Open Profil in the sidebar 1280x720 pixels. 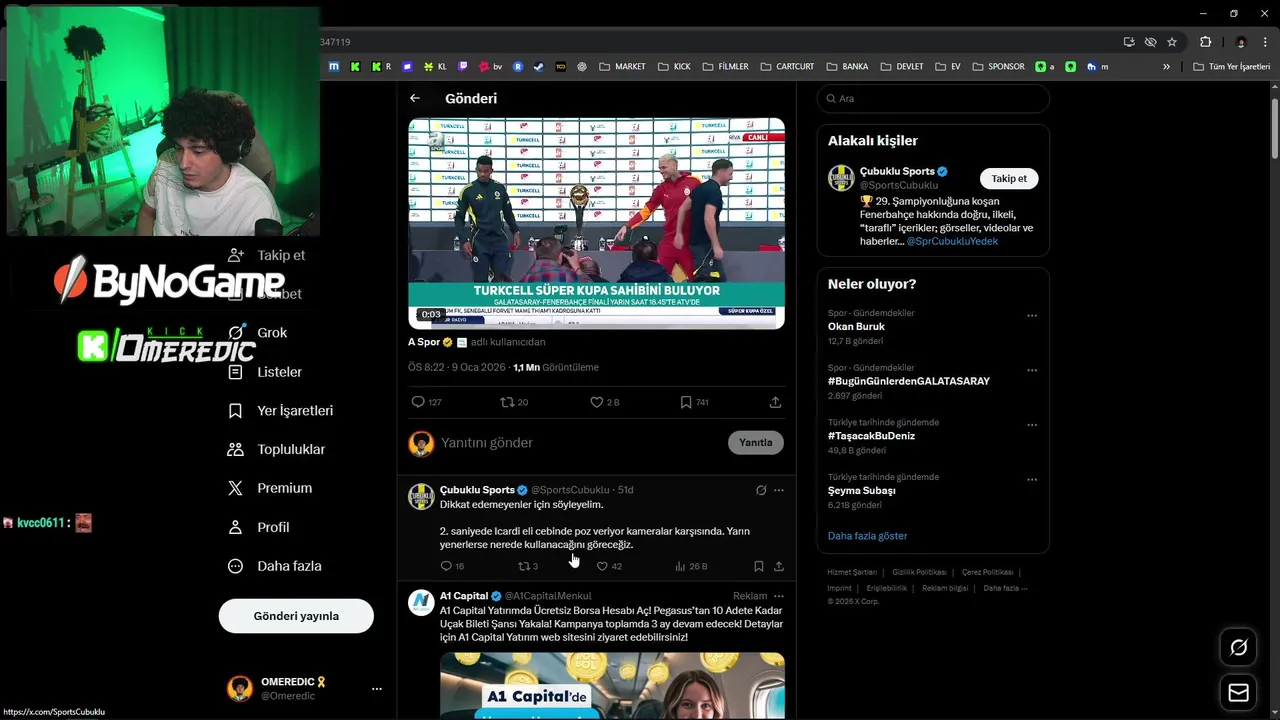pyautogui.click(x=258, y=527)
